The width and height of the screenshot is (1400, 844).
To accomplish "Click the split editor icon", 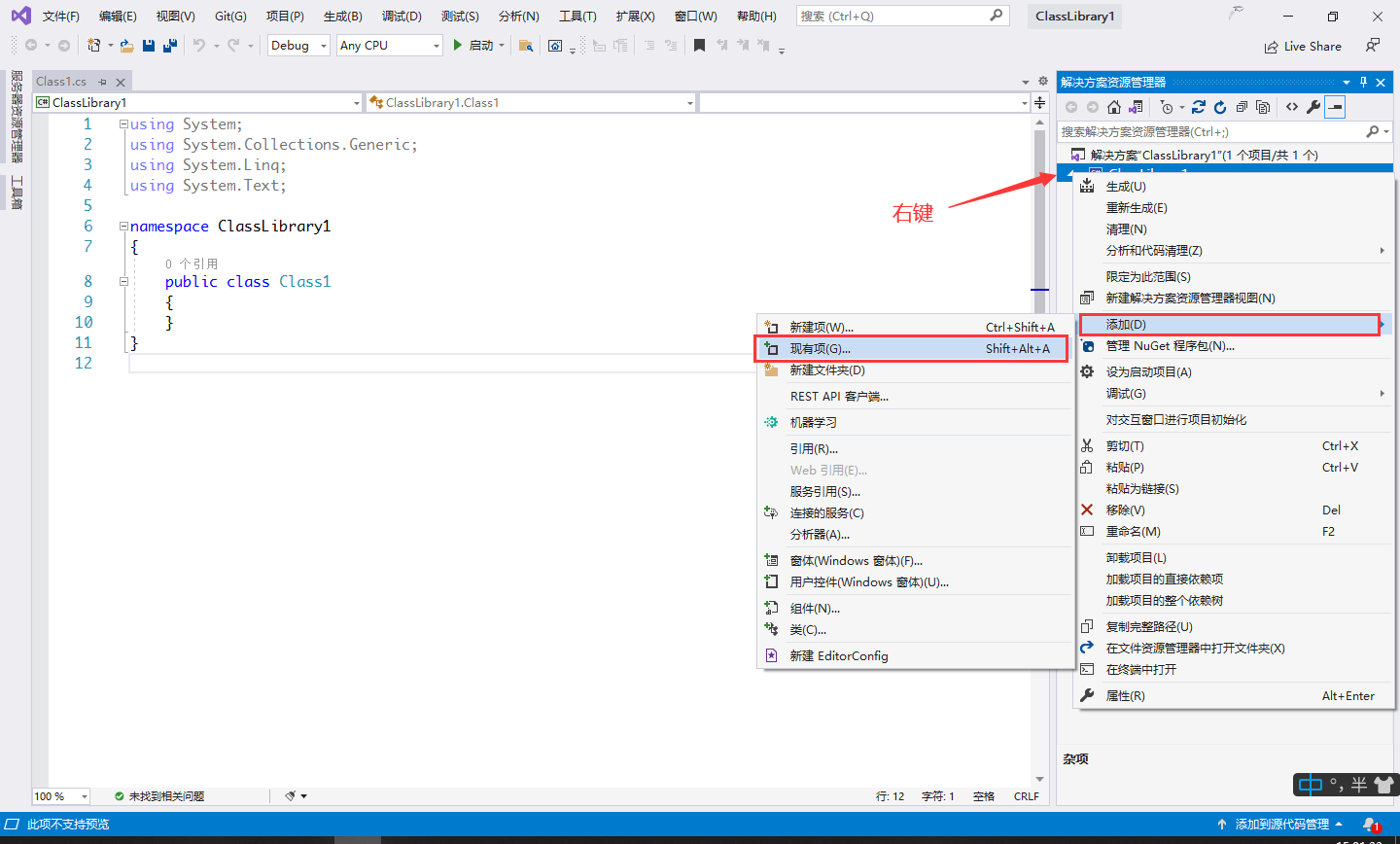I will tap(1040, 102).
